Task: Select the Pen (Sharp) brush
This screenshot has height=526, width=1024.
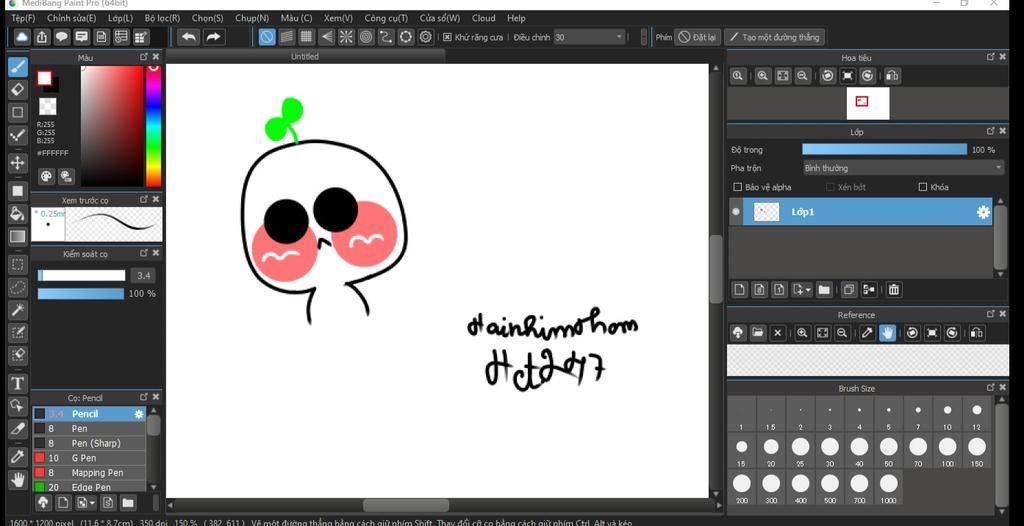Action: tap(89, 443)
